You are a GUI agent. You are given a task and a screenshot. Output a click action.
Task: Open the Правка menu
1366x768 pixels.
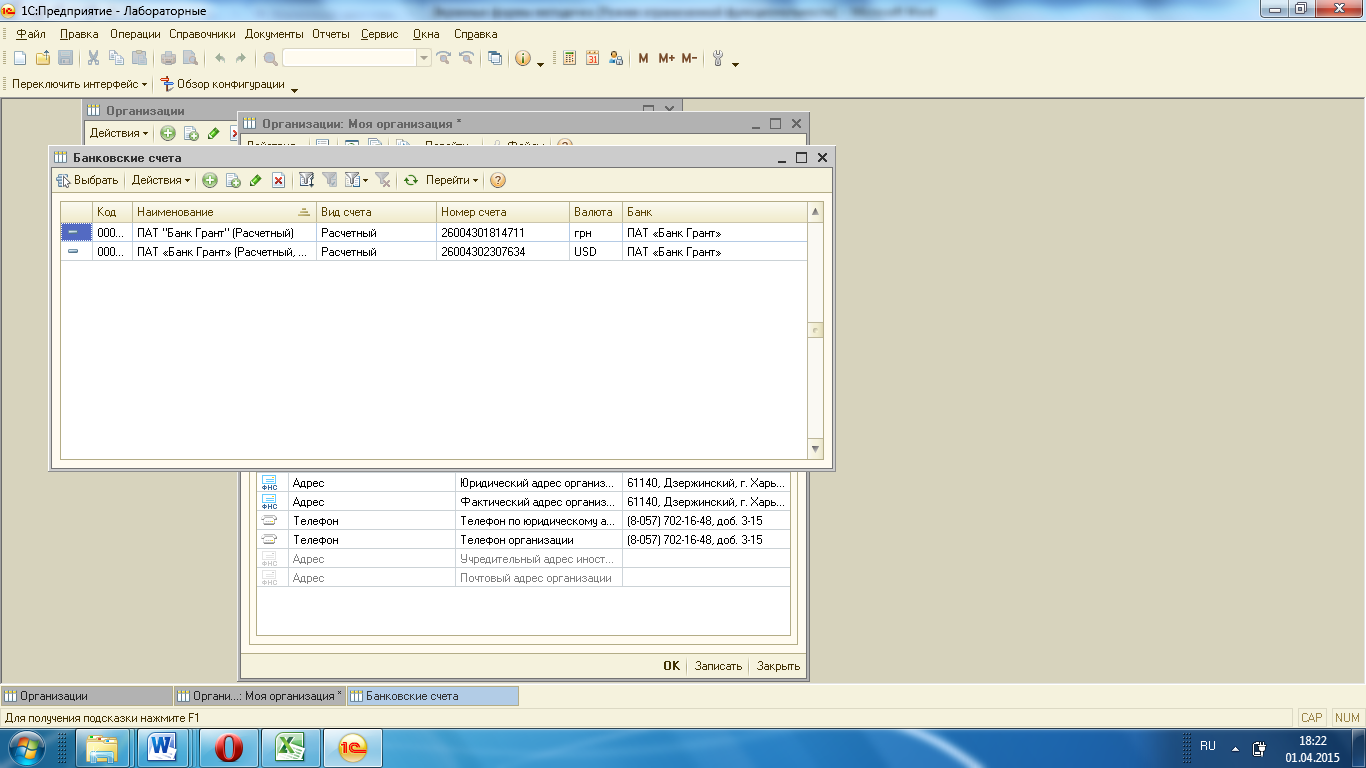pyautogui.click(x=79, y=34)
